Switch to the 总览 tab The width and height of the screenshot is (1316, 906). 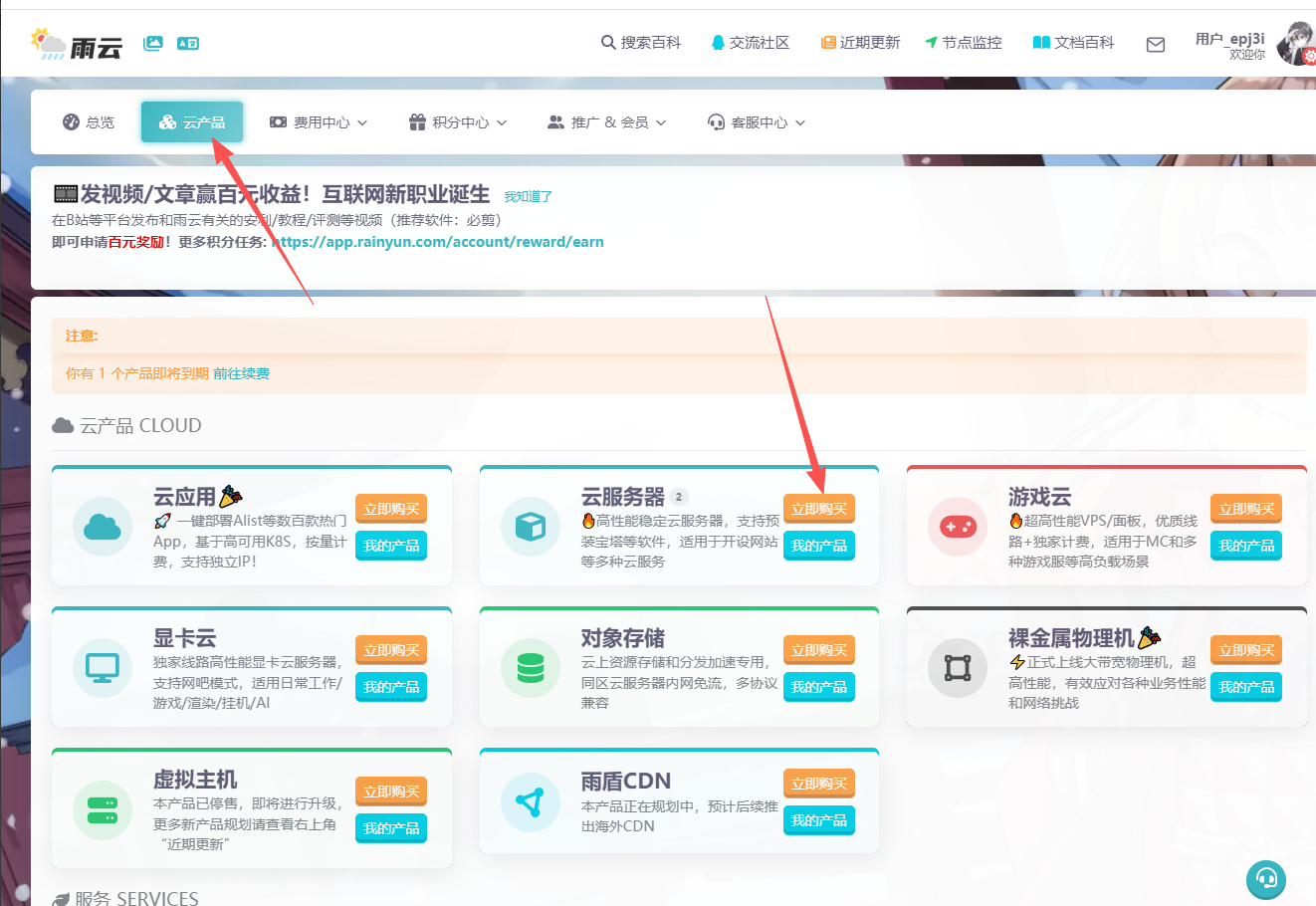click(x=89, y=122)
